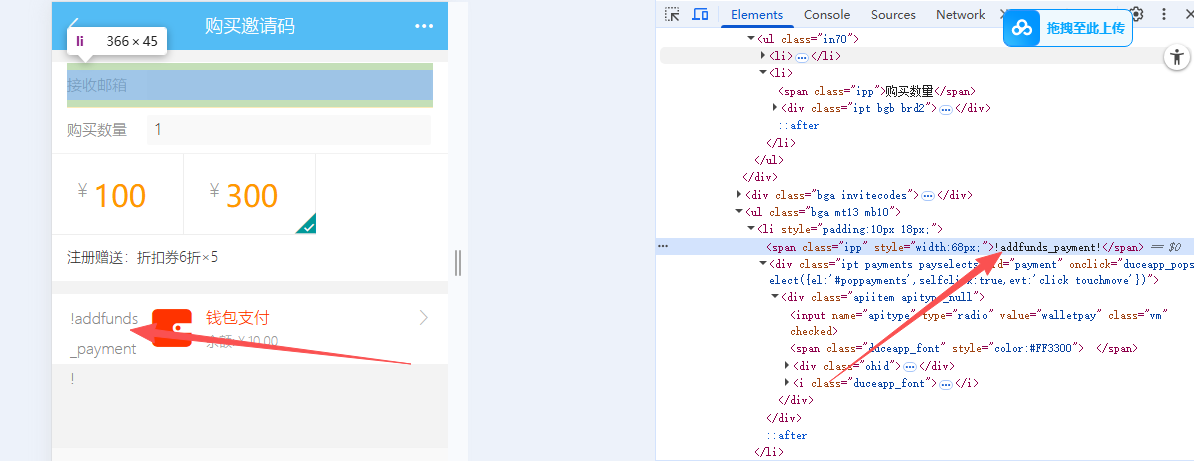The image size is (1194, 461).
Task: Click the 购买数量 quantity input field
Action: pyautogui.click(x=289, y=130)
